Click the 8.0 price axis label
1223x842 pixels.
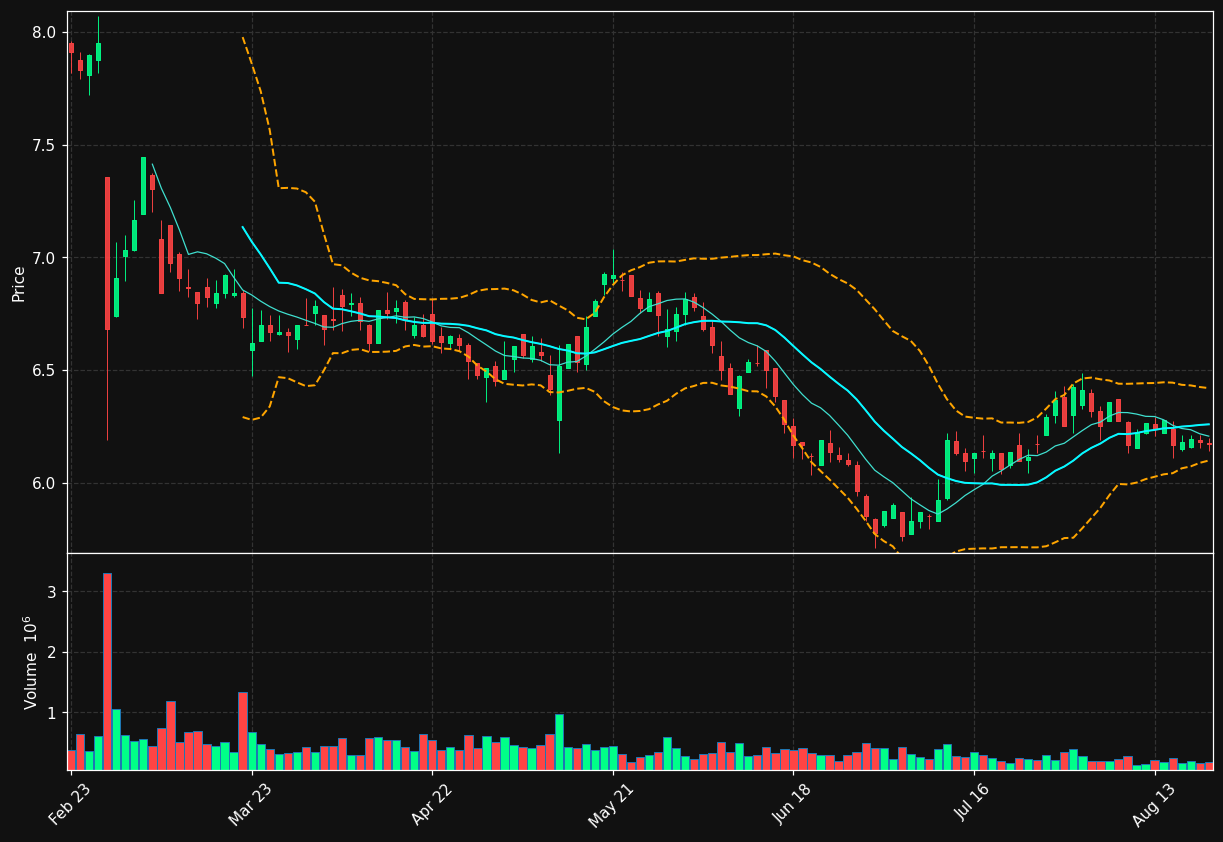pyautogui.click(x=44, y=33)
